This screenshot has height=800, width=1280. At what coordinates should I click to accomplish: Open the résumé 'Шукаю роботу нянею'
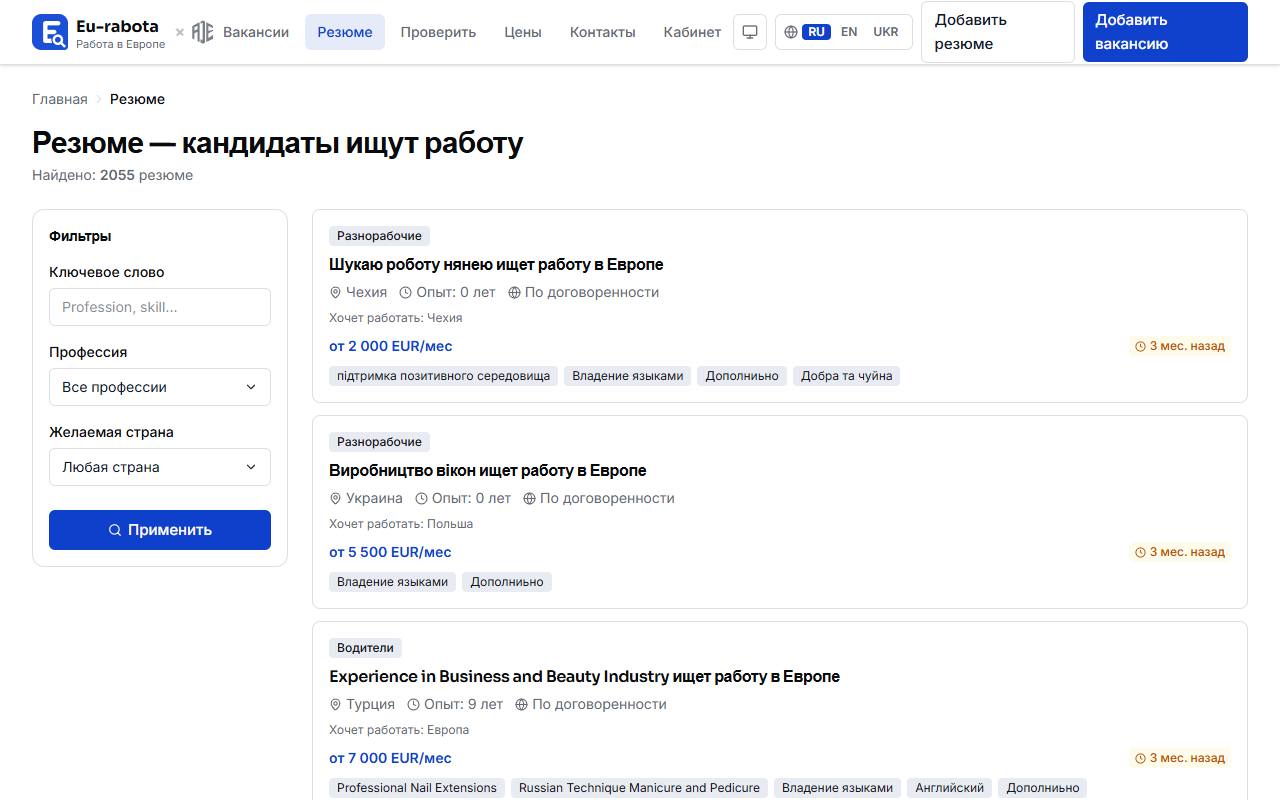[496, 265]
